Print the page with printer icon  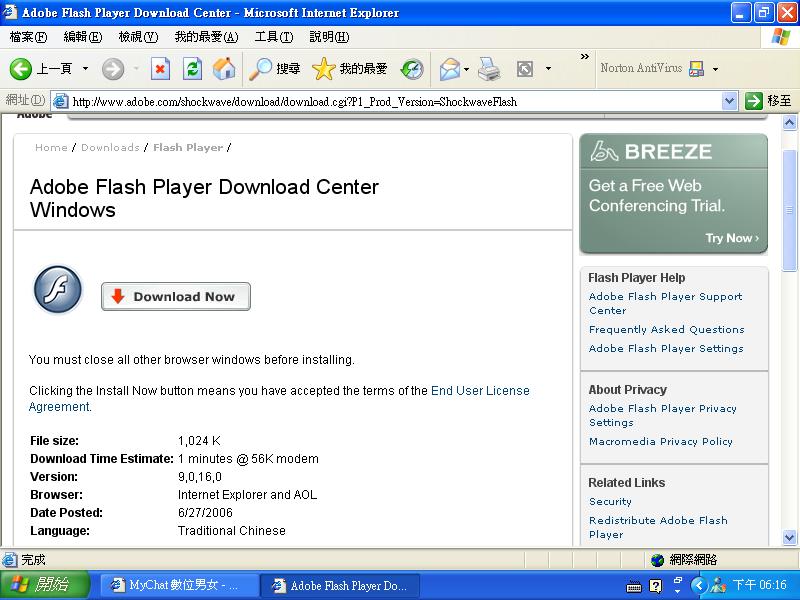(489, 69)
